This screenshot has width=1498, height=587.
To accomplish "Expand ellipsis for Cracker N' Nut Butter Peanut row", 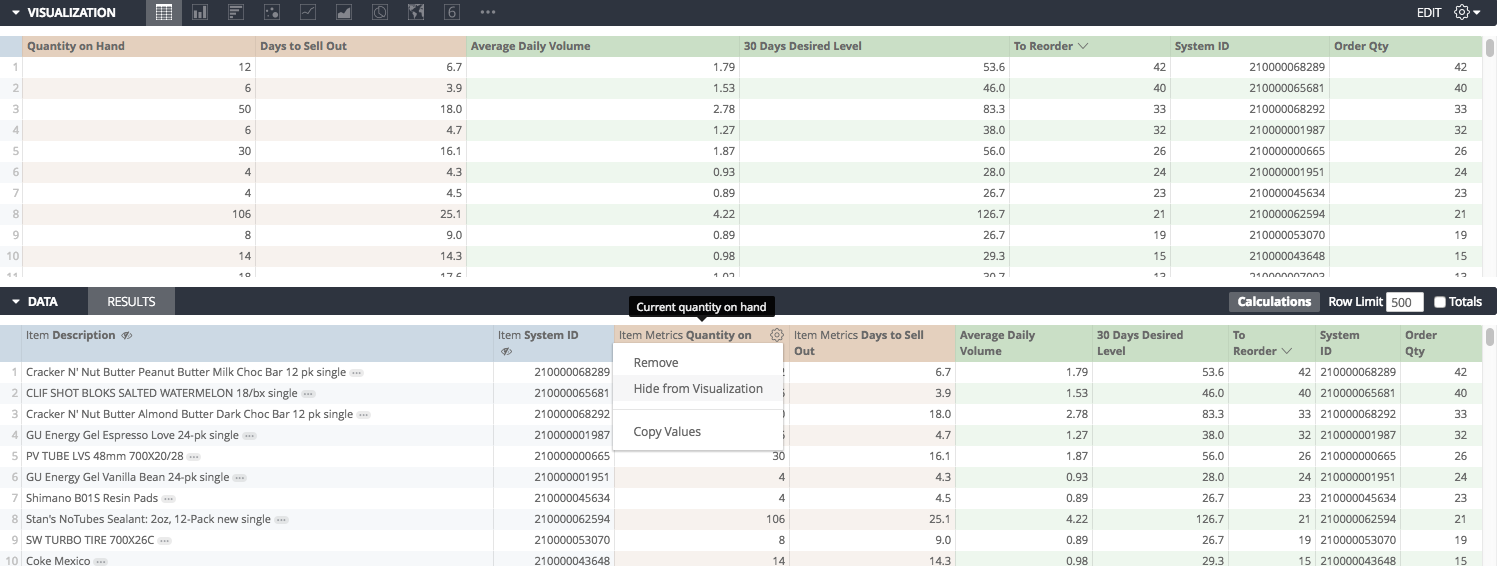I will point(357,372).
